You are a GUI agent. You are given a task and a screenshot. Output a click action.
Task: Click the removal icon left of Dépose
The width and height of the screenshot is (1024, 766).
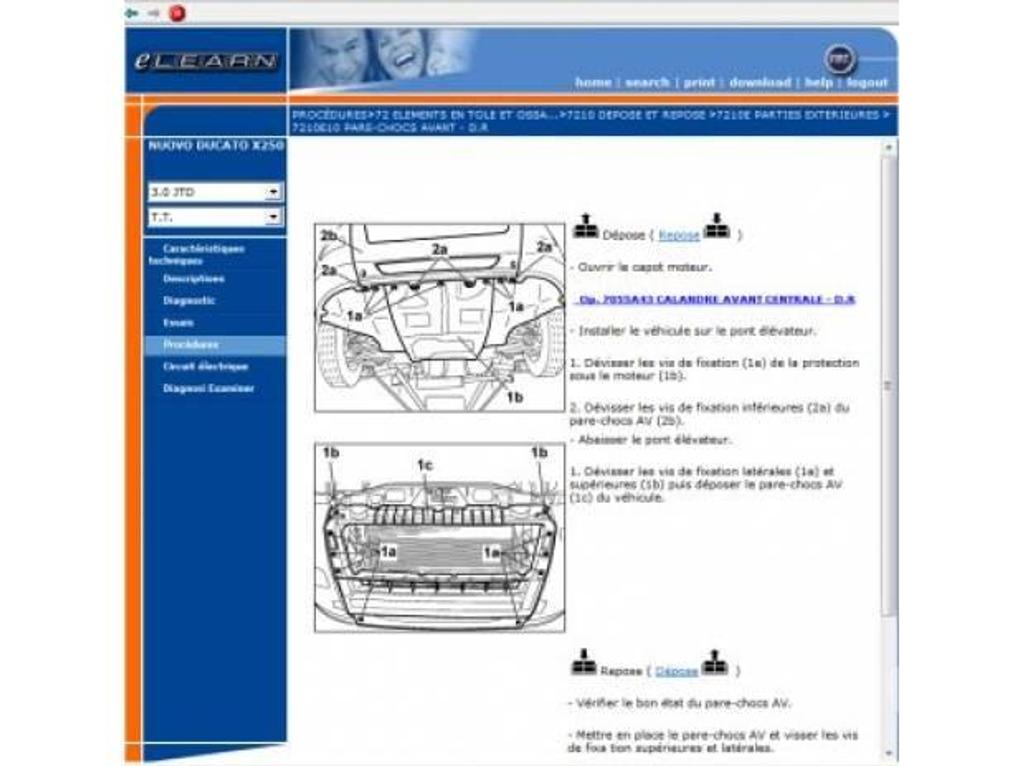(585, 228)
